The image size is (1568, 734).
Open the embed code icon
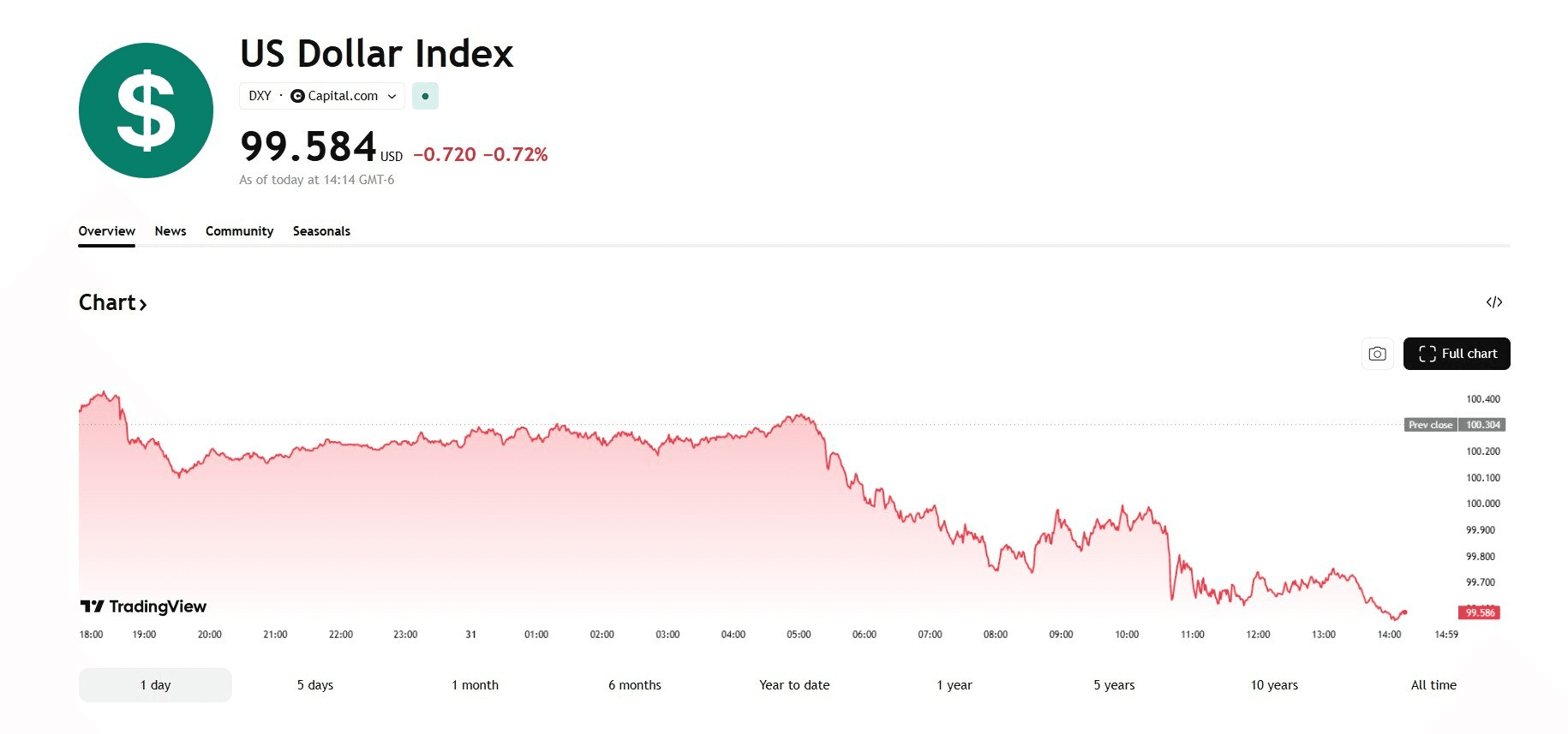[1494, 302]
